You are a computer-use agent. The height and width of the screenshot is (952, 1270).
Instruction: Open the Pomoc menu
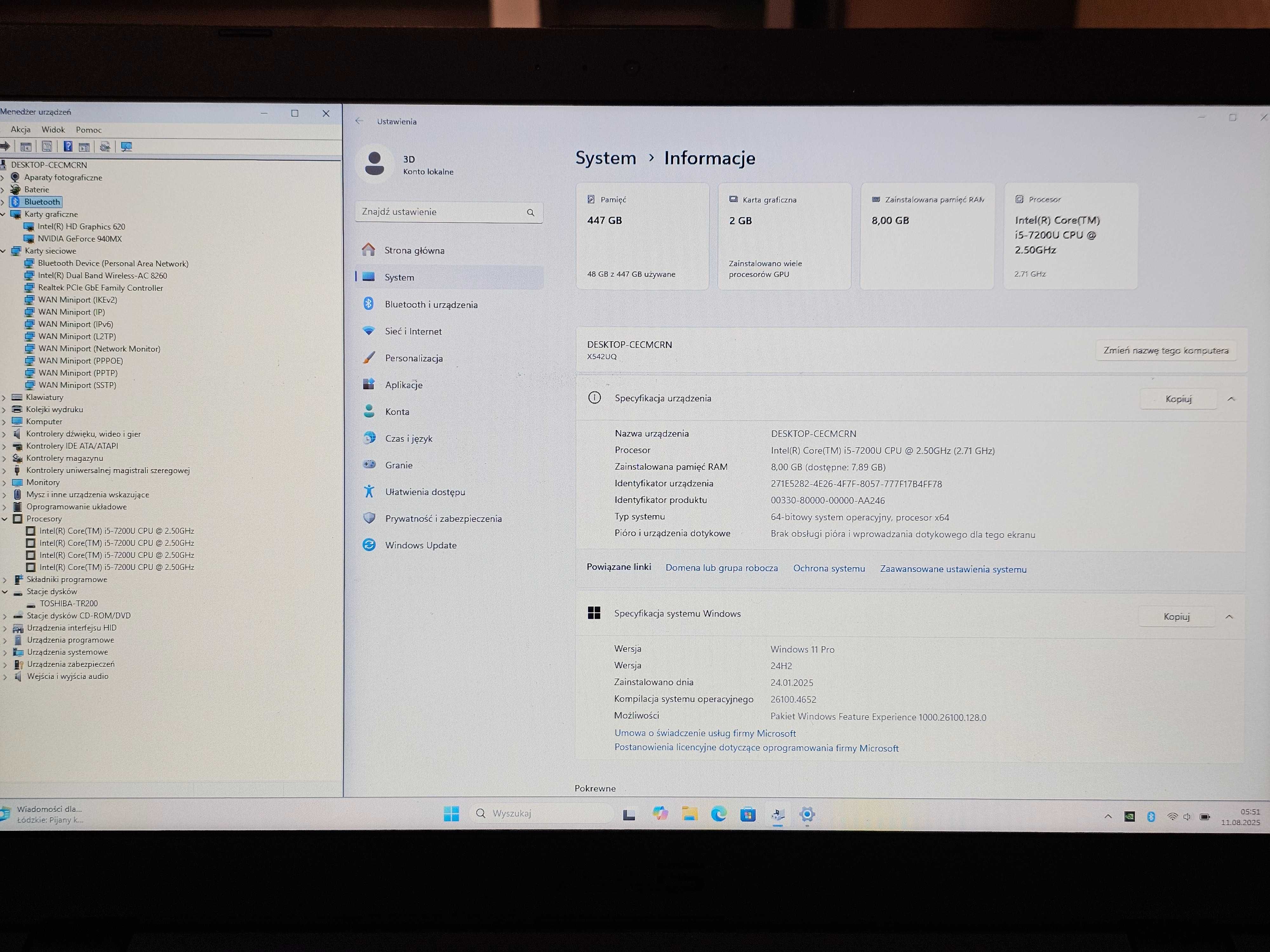[88, 130]
